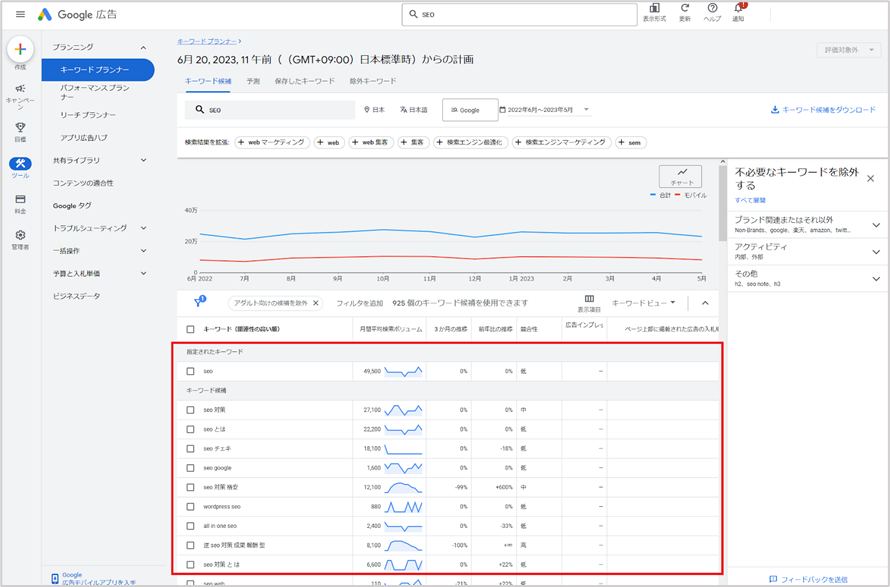The width and height of the screenshot is (890, 587).
Task: Open リーチ プランナー menu item
Action: 88,115
